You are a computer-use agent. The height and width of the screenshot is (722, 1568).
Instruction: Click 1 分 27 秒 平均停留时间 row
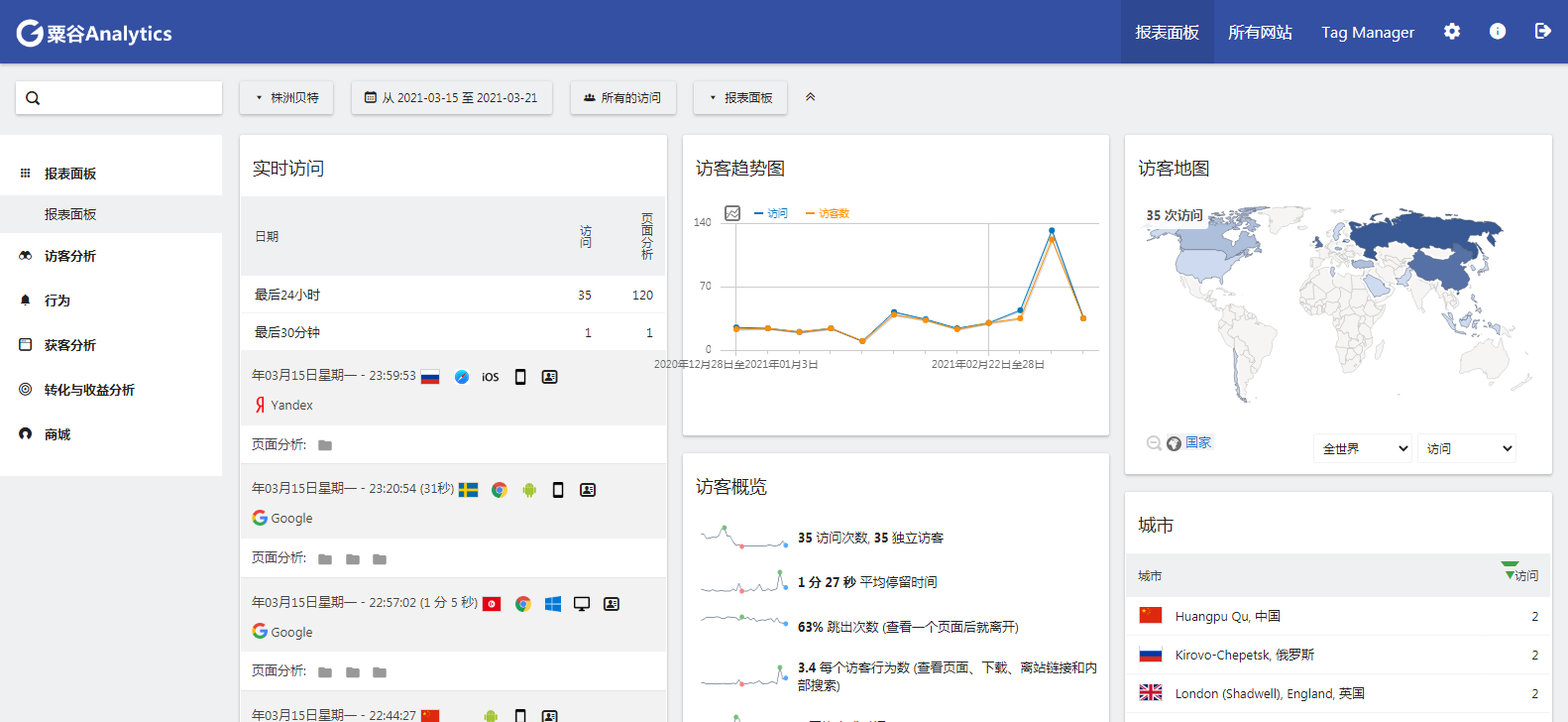coord(895,582)
